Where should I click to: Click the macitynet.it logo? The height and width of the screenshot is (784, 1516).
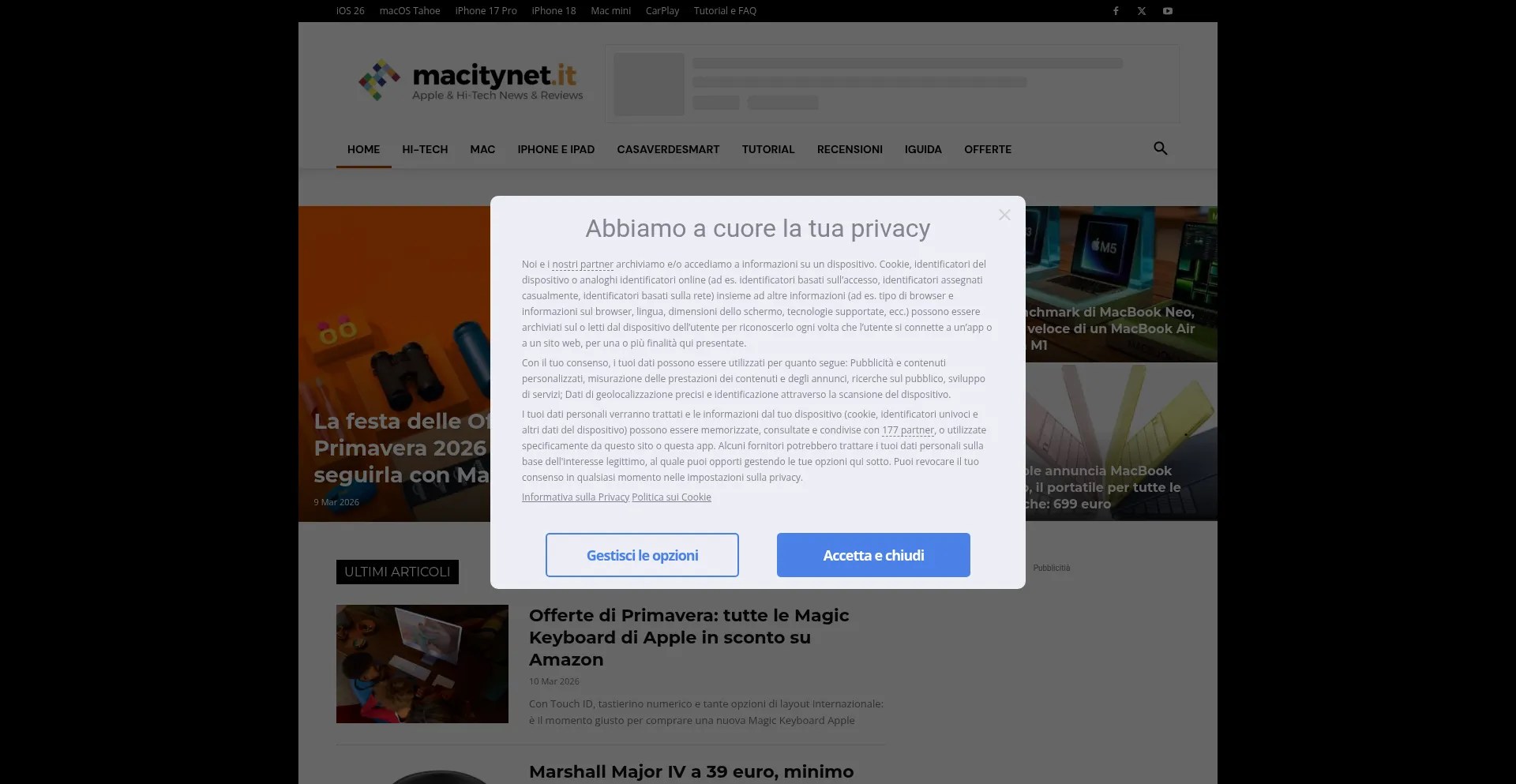click(x=471, y=80)
